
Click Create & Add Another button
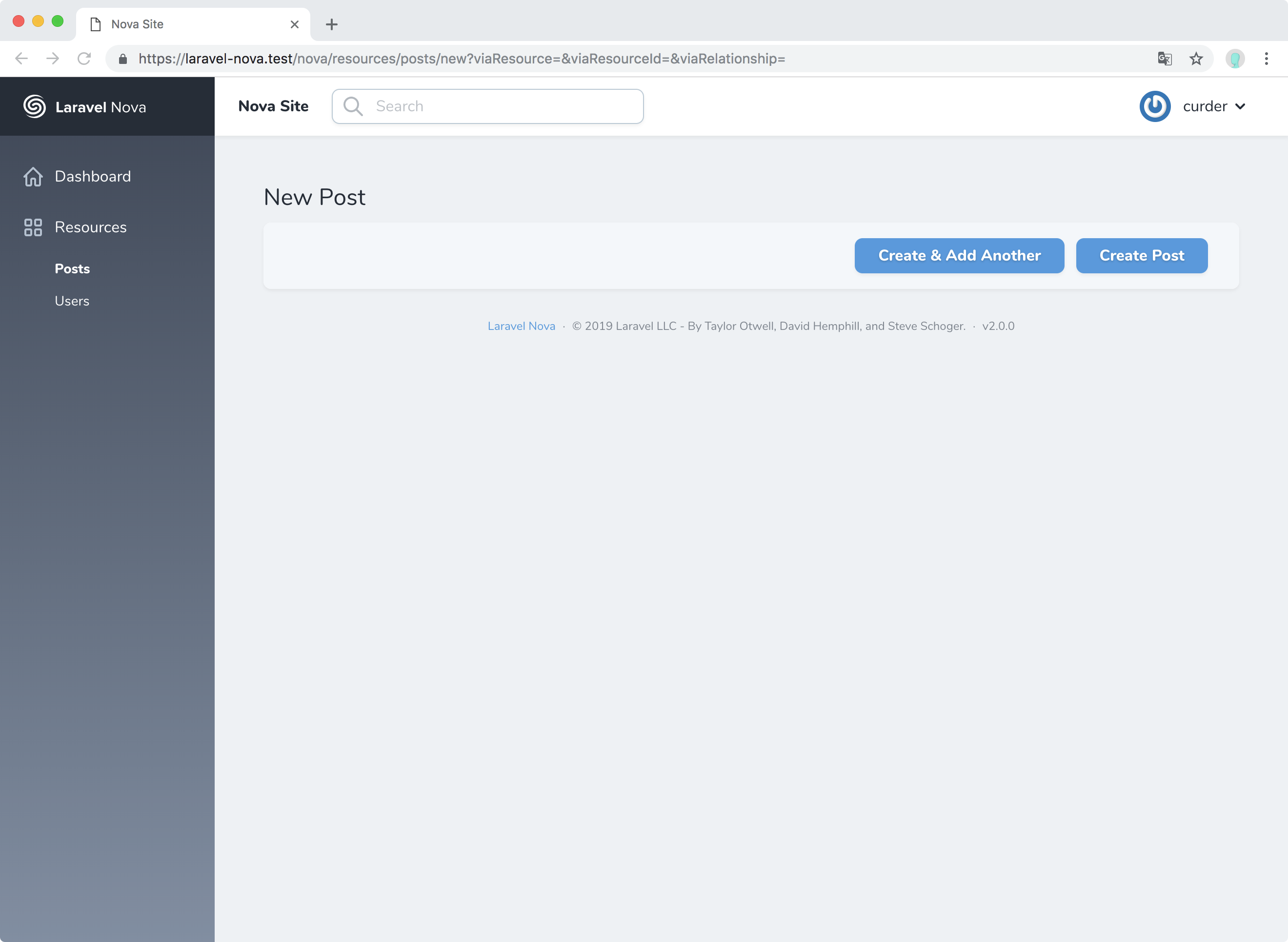(959, 256)
